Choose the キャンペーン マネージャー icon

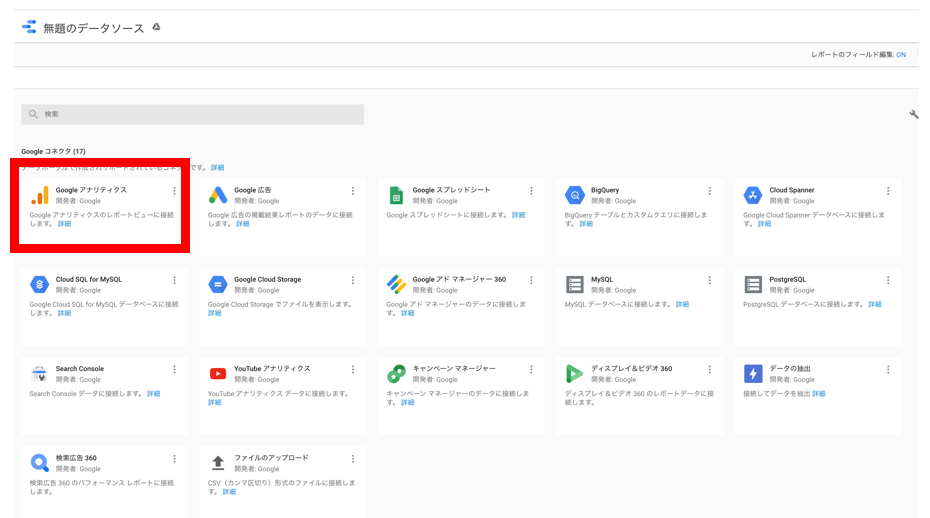tap(396, 374)
